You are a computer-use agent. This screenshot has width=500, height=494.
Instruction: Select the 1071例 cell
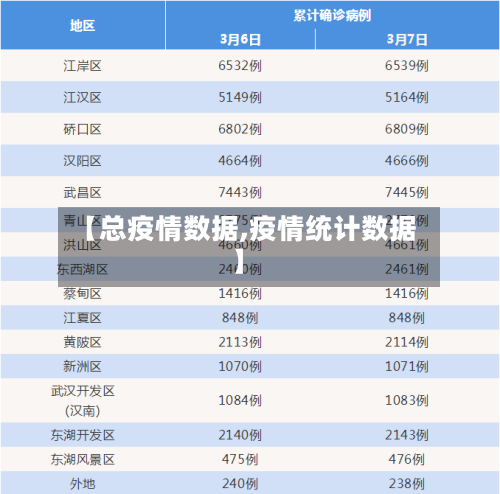click(x=407, y=367)
